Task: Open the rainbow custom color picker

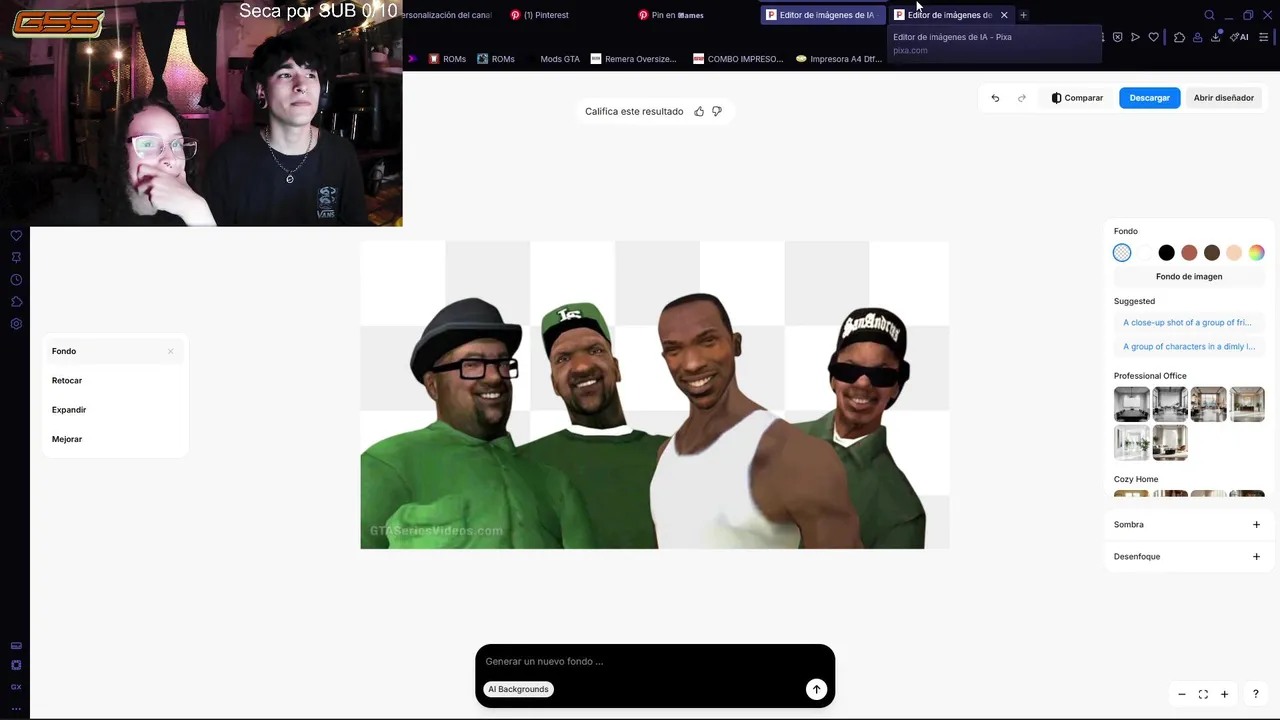Action: 1256,253
